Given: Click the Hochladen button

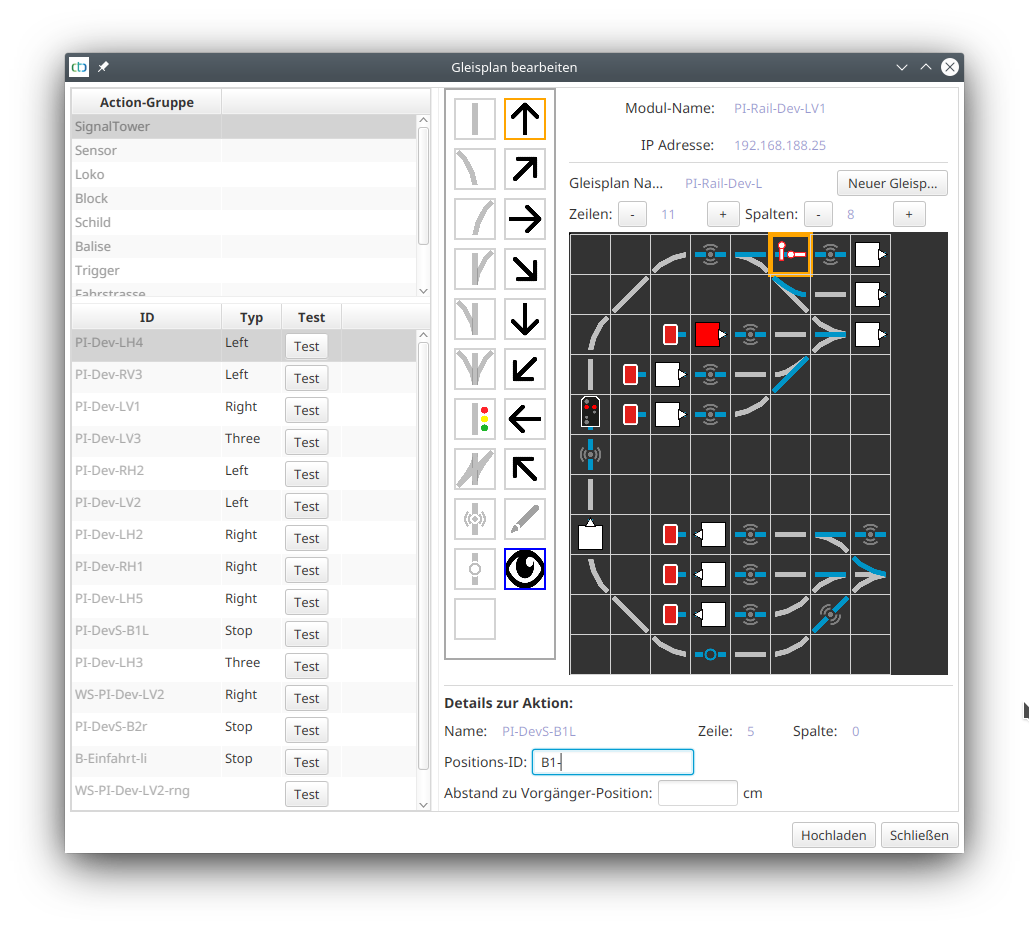Looking at the screenshot, I should tap(833, 835).
